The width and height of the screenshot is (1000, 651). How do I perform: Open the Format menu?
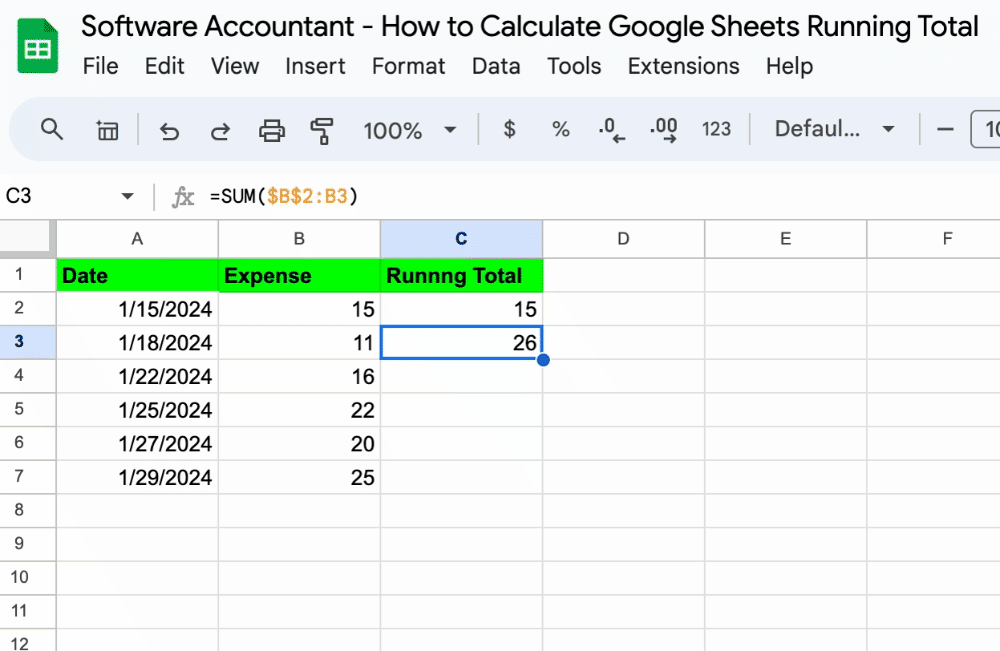click(x=408, y=66)
